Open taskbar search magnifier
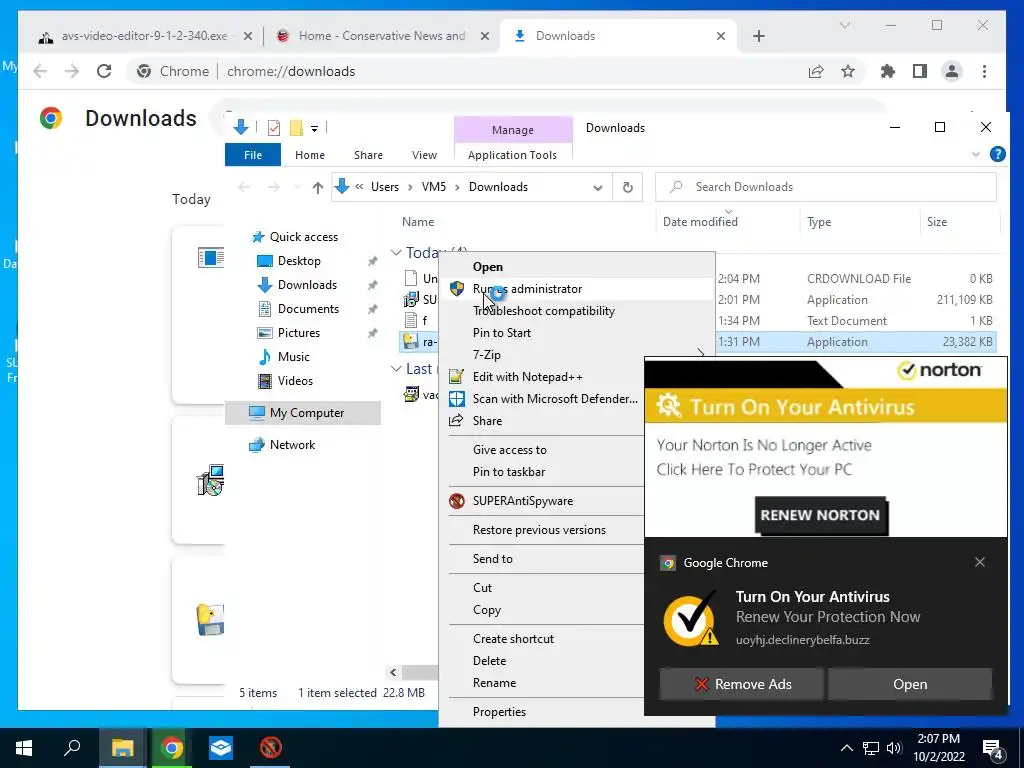 72,748
